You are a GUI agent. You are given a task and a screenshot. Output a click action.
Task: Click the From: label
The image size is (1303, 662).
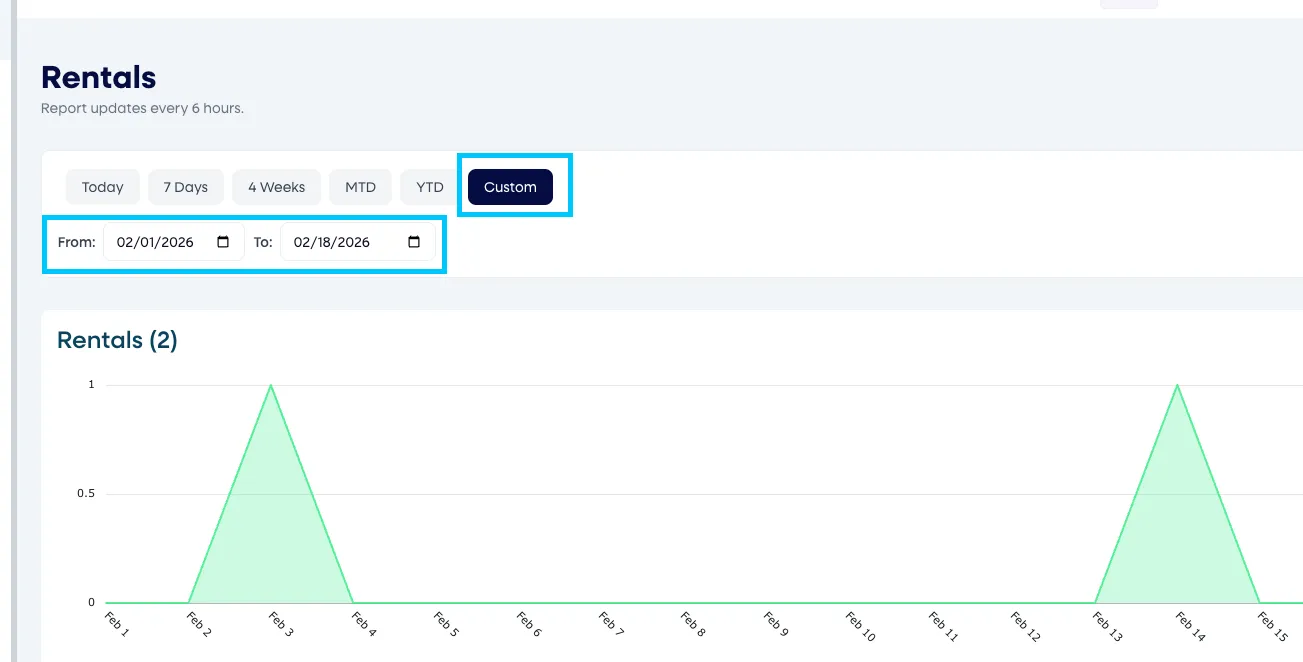coord(77,242)
